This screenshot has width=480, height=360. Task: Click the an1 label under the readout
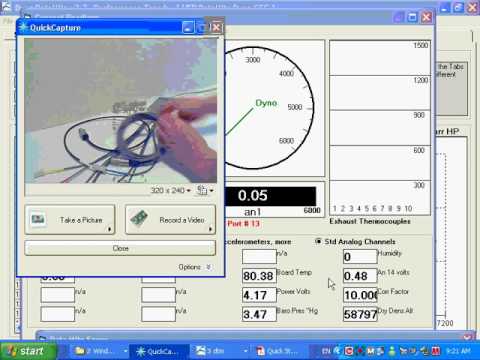point(252,212)
